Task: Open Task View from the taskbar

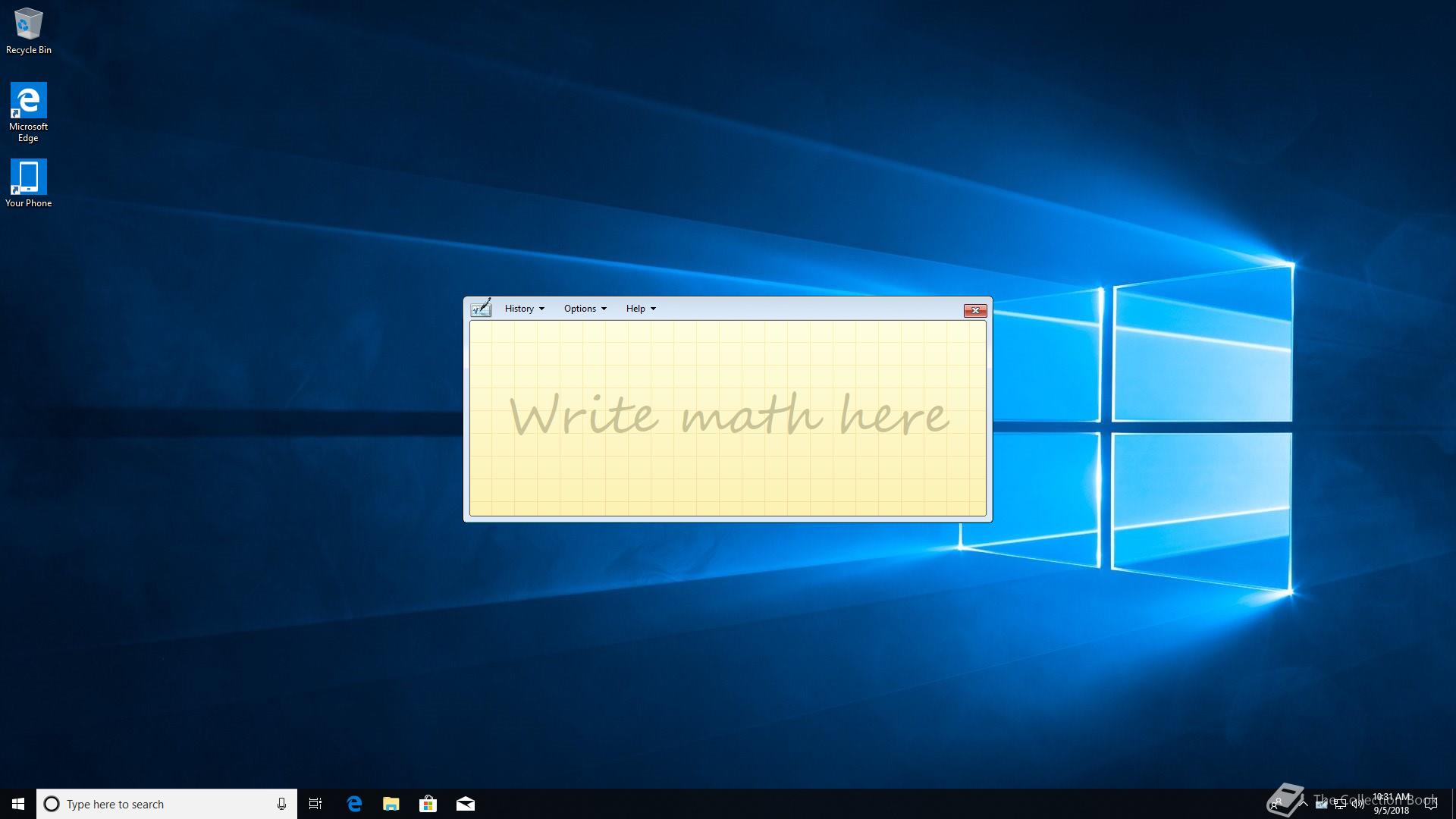Action: pos(315,804)
